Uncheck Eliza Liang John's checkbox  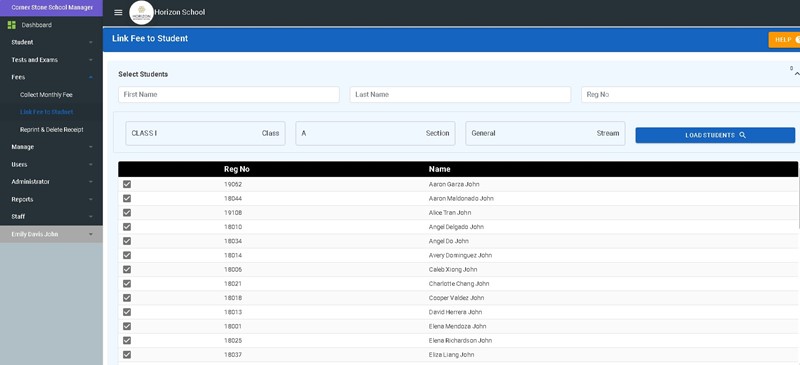point(127,355)
